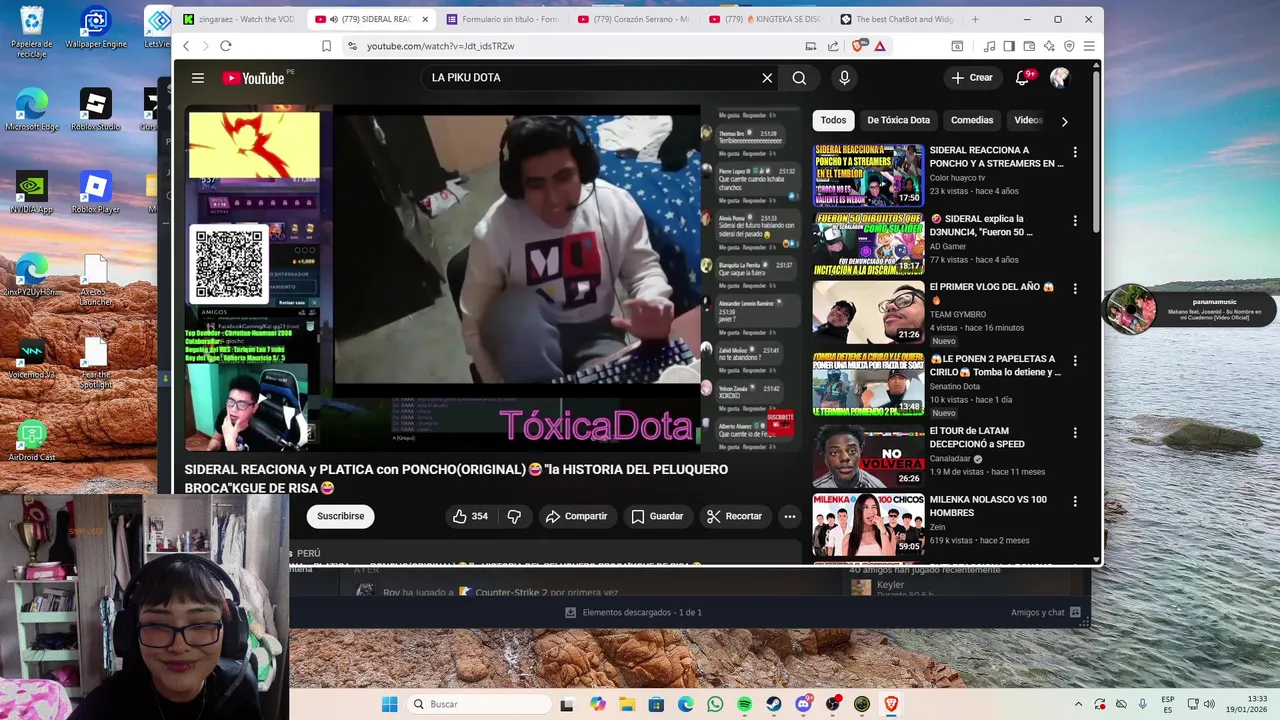Select the Videos filter chip

[x=1028, y=120]
